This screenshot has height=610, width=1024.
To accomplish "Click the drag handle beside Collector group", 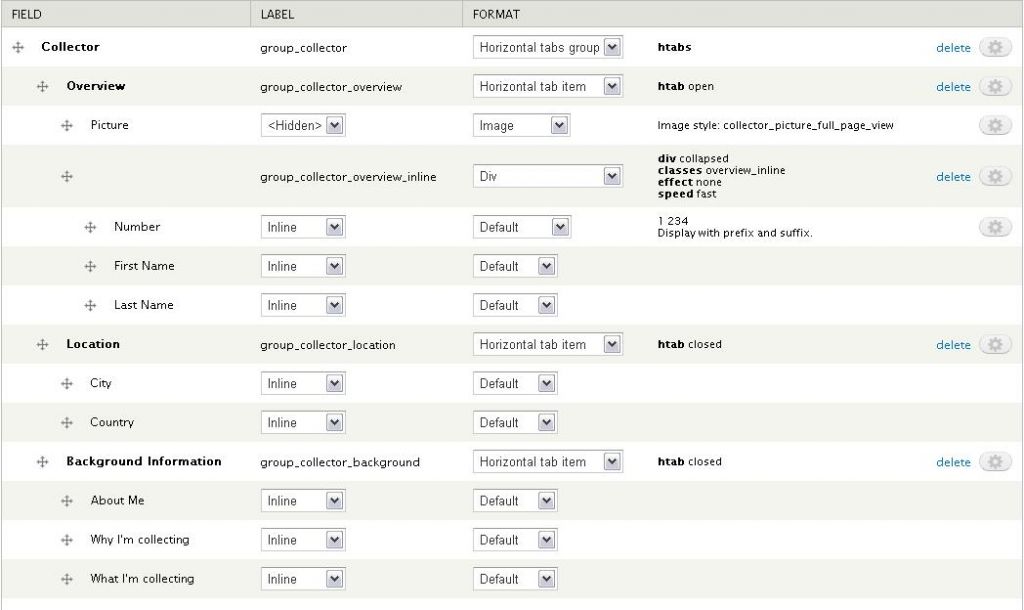I will 18,48.
